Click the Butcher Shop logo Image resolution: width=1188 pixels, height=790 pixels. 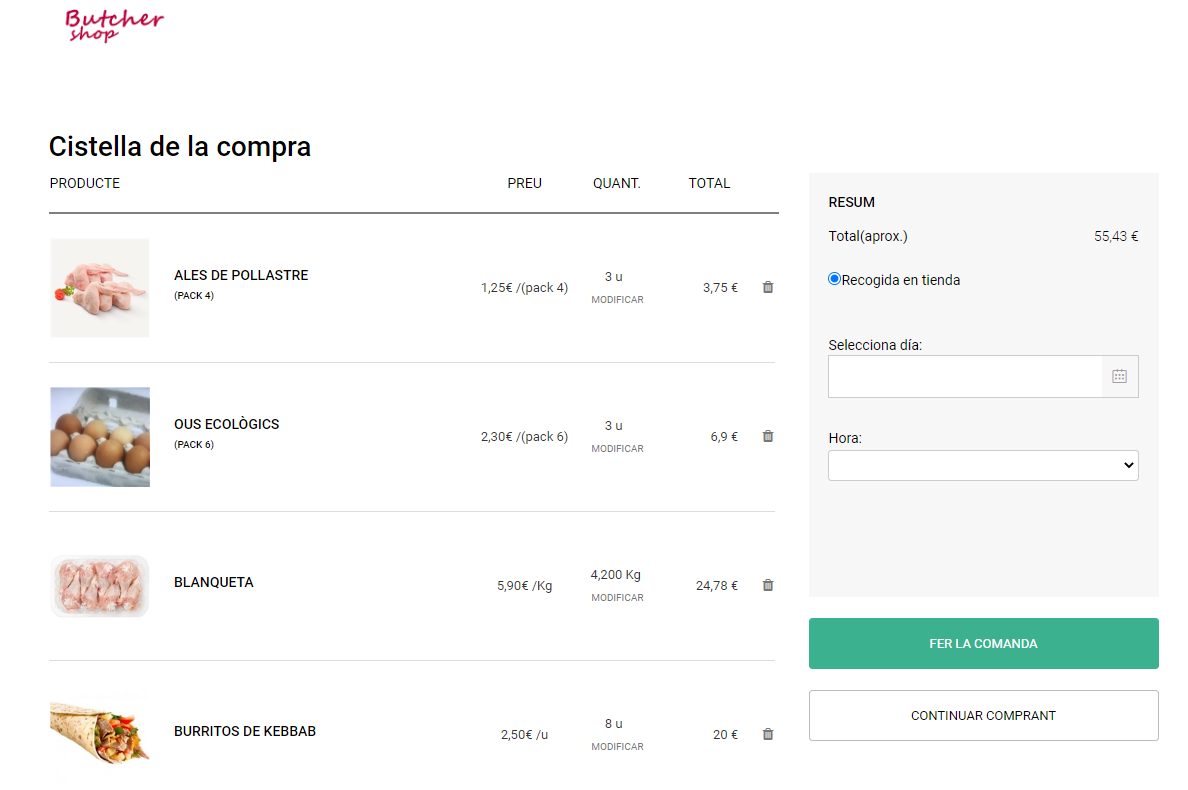[x=113, y=24]
